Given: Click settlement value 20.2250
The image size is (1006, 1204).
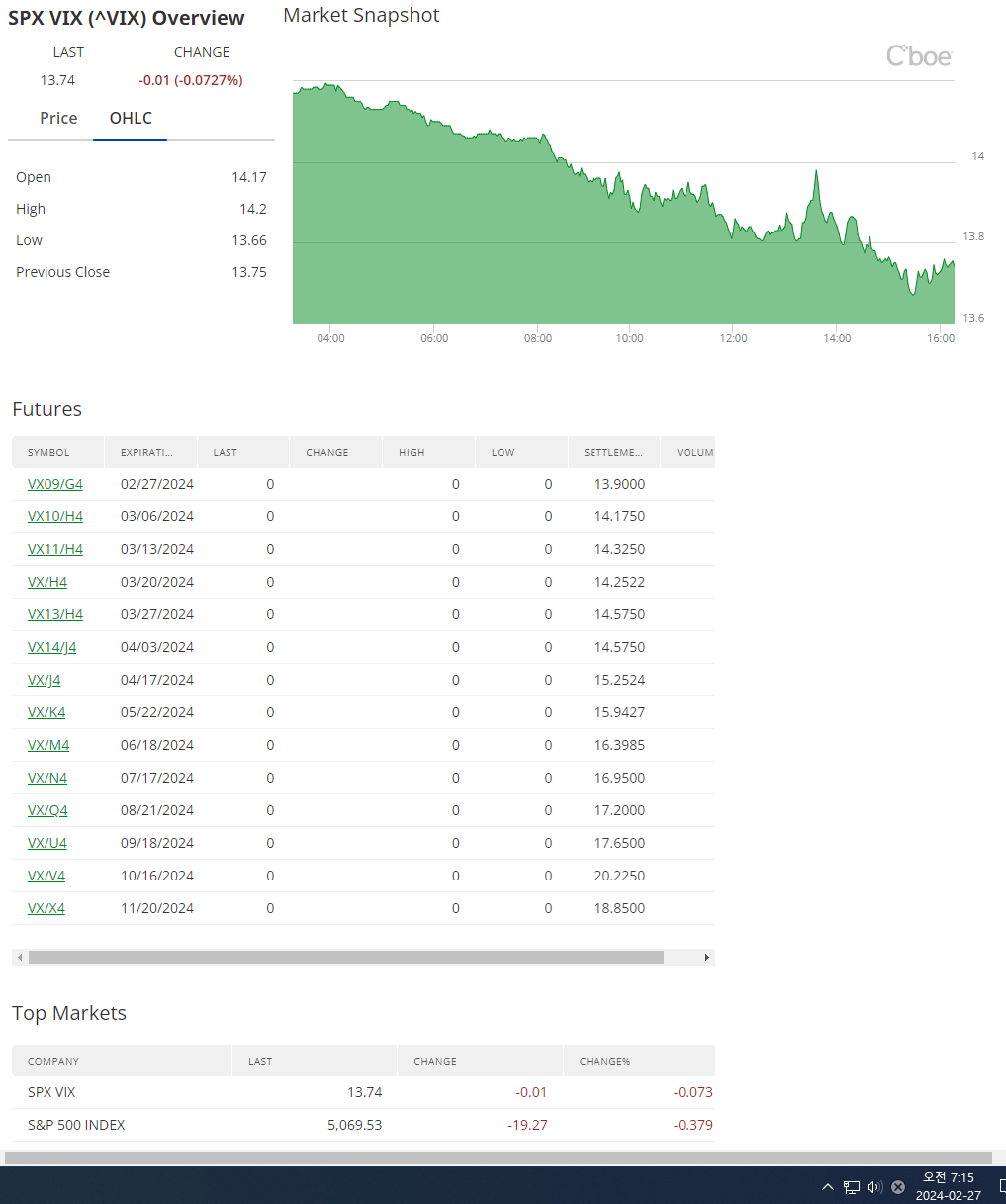Looking at the screenshot, I should click(619, 876).
